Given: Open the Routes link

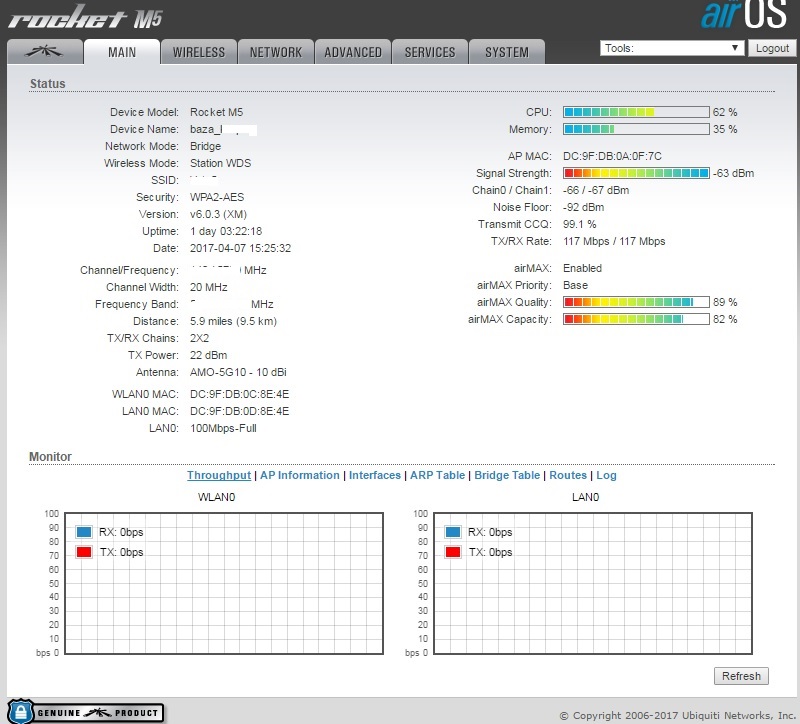Looking at the screenshot, I should pos(568,475).
